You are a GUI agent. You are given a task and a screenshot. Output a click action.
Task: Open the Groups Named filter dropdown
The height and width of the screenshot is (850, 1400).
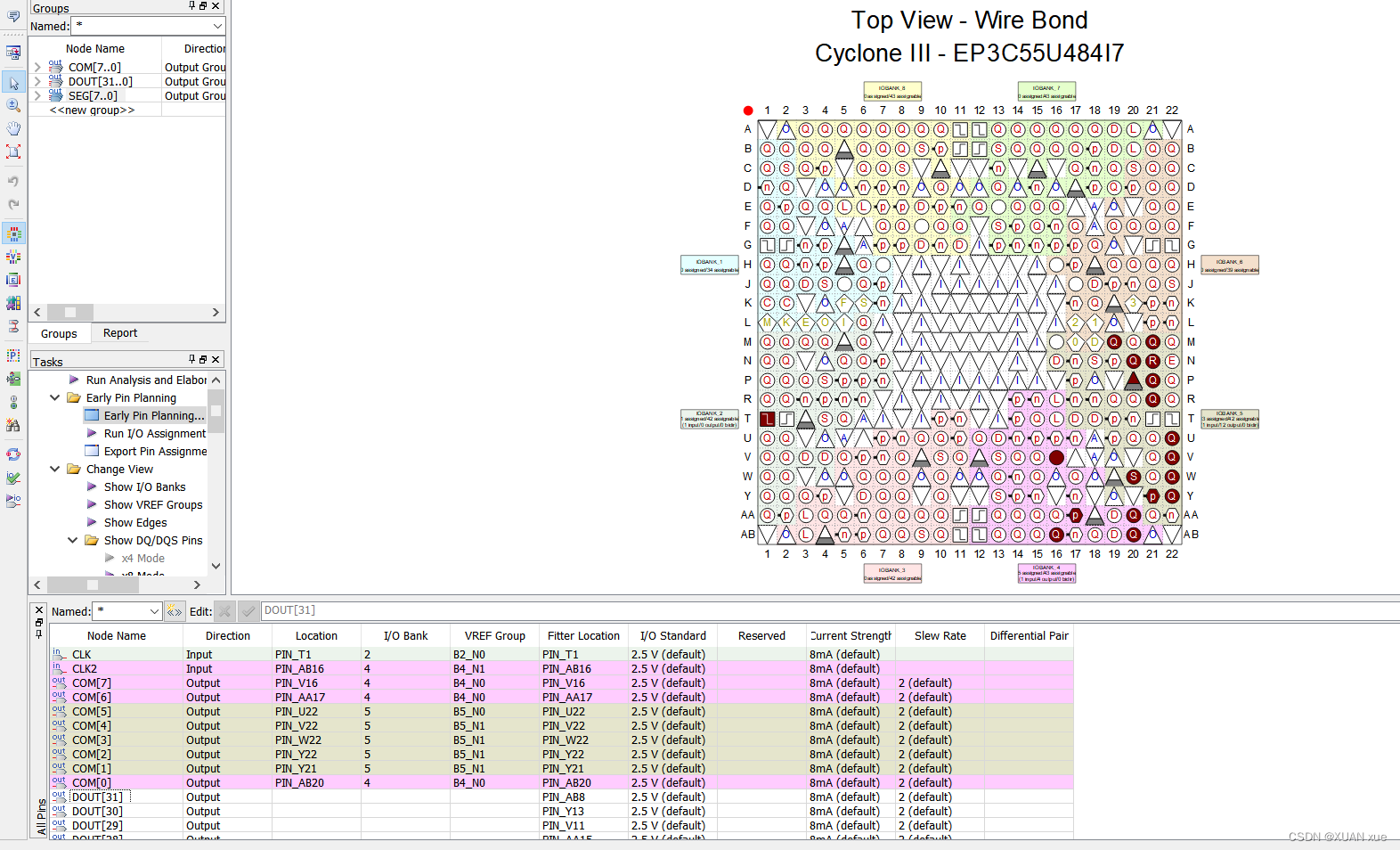pyautogui.click(x=217, y=26)
